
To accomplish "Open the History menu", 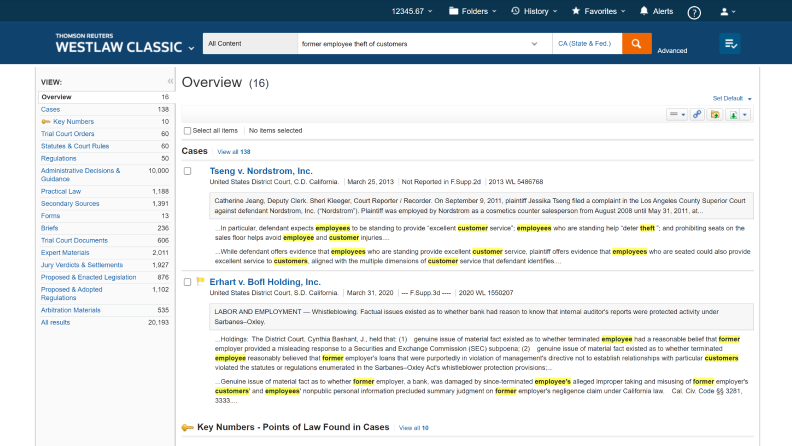I will pyautogui.click(x=536, y=11).
